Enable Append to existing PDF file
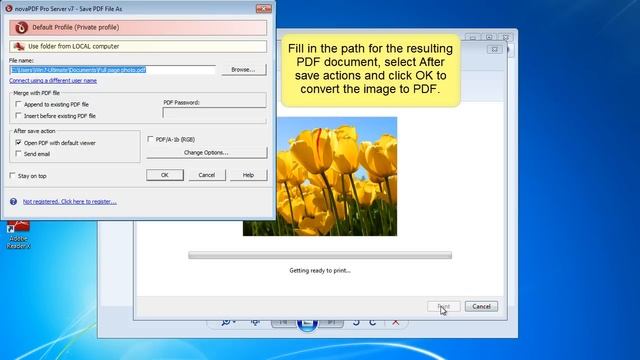 (x=18, y=104)
